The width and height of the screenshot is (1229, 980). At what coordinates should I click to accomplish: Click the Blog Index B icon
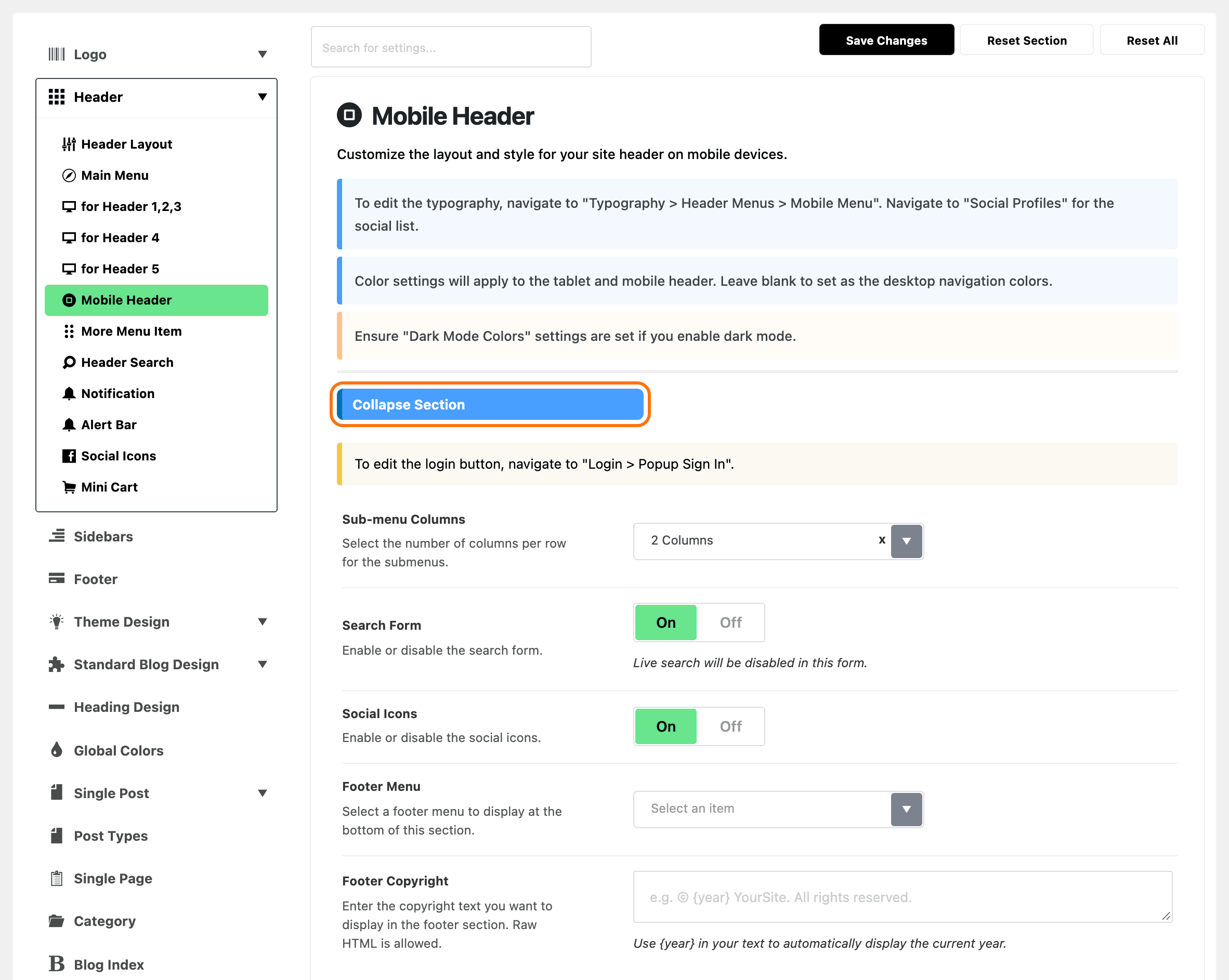pyautogui.click(x=57, y=963)
